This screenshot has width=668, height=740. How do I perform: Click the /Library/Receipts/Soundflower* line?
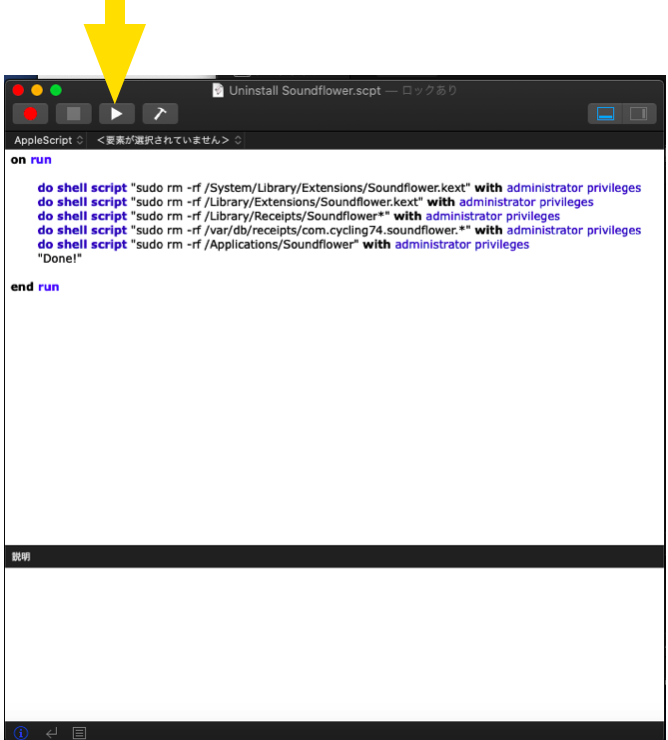coord(298,216)
